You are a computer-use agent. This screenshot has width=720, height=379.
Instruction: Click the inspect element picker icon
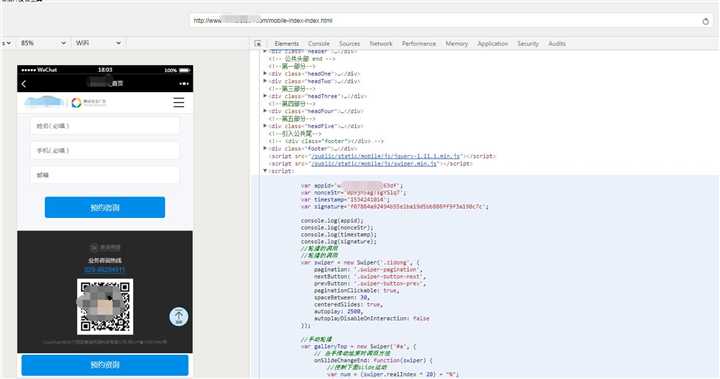[x=258, y=43]
